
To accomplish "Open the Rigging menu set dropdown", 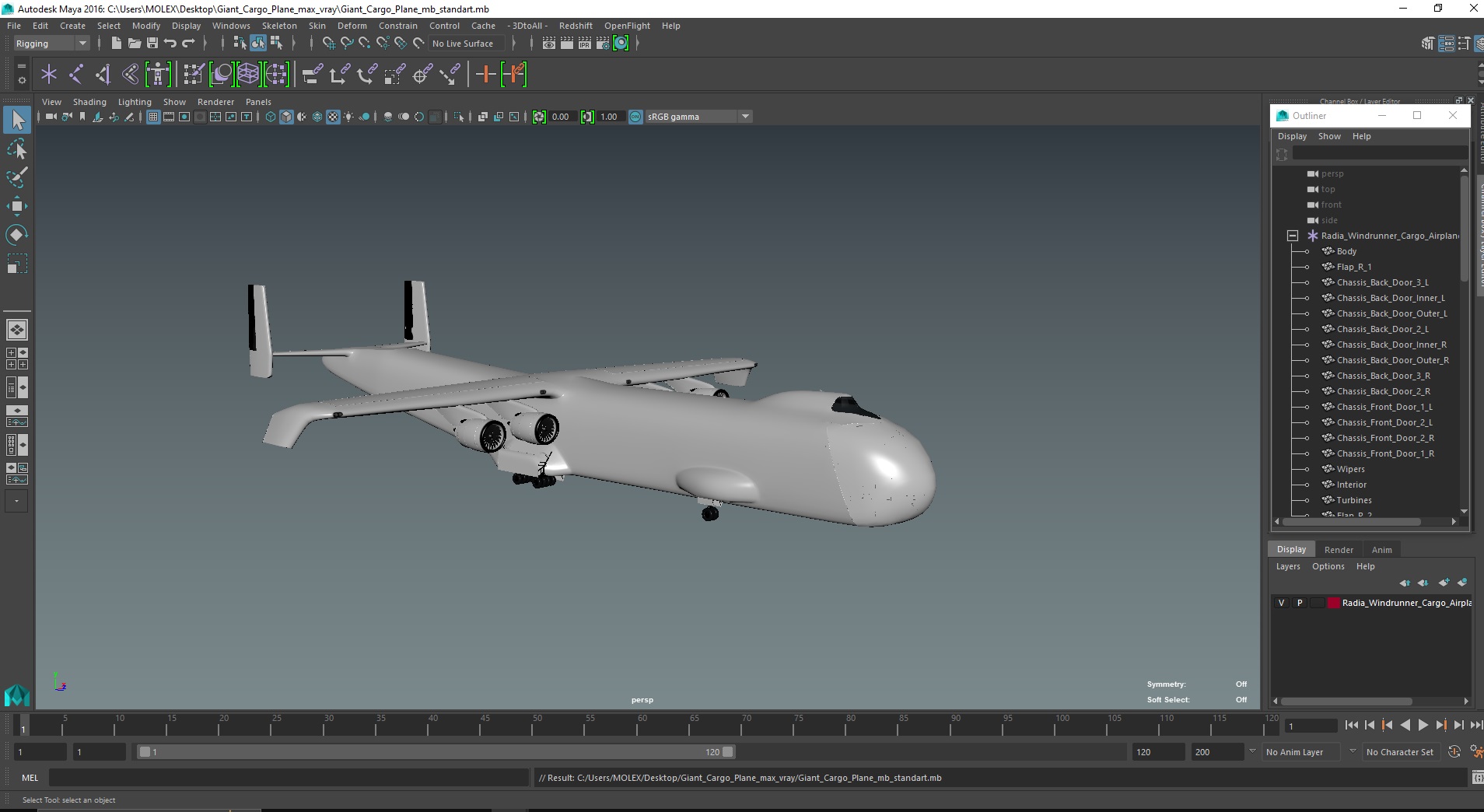I will (51, 44).
